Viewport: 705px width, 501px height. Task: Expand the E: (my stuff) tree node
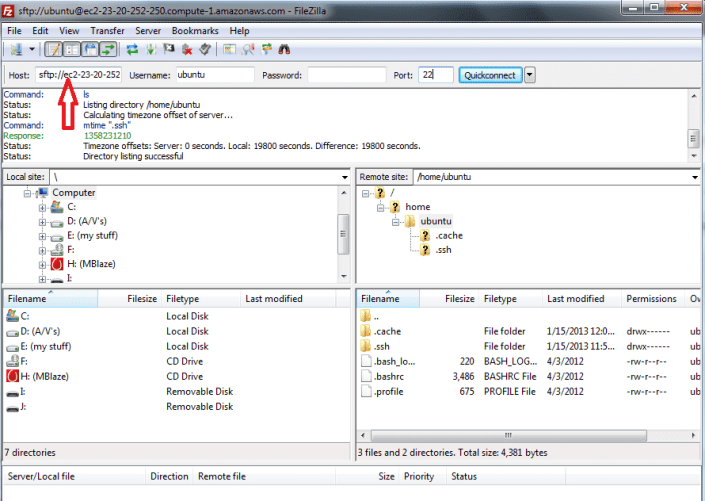(42, 237)
